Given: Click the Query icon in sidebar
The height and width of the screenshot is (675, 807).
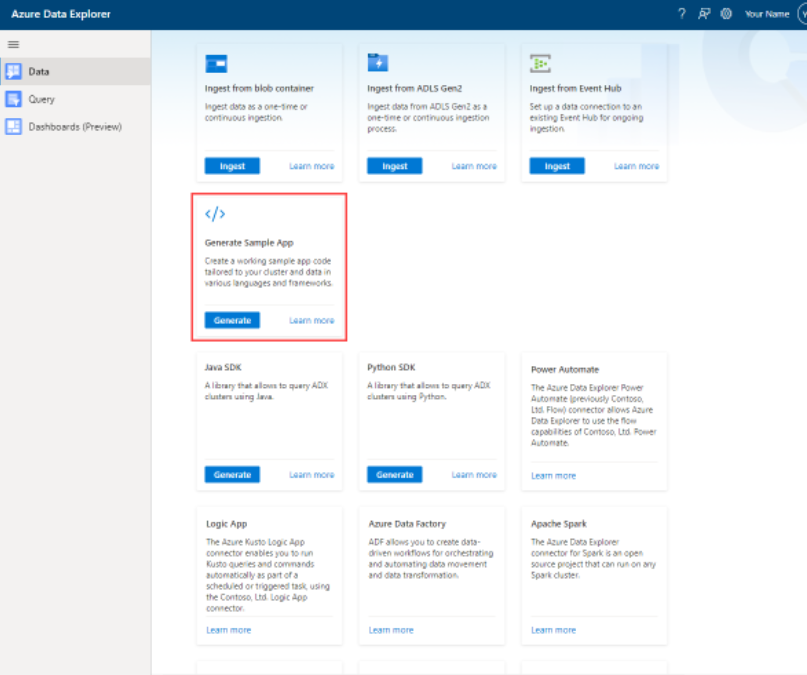Looking at the screenshot, I should coord(13,99).
